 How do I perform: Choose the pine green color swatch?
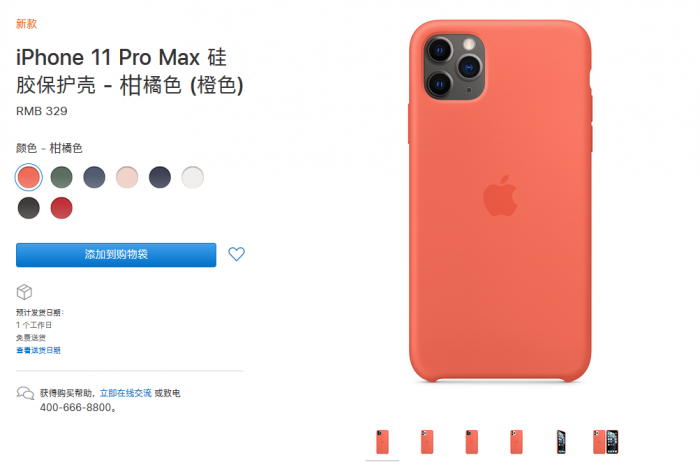[62, 177]
